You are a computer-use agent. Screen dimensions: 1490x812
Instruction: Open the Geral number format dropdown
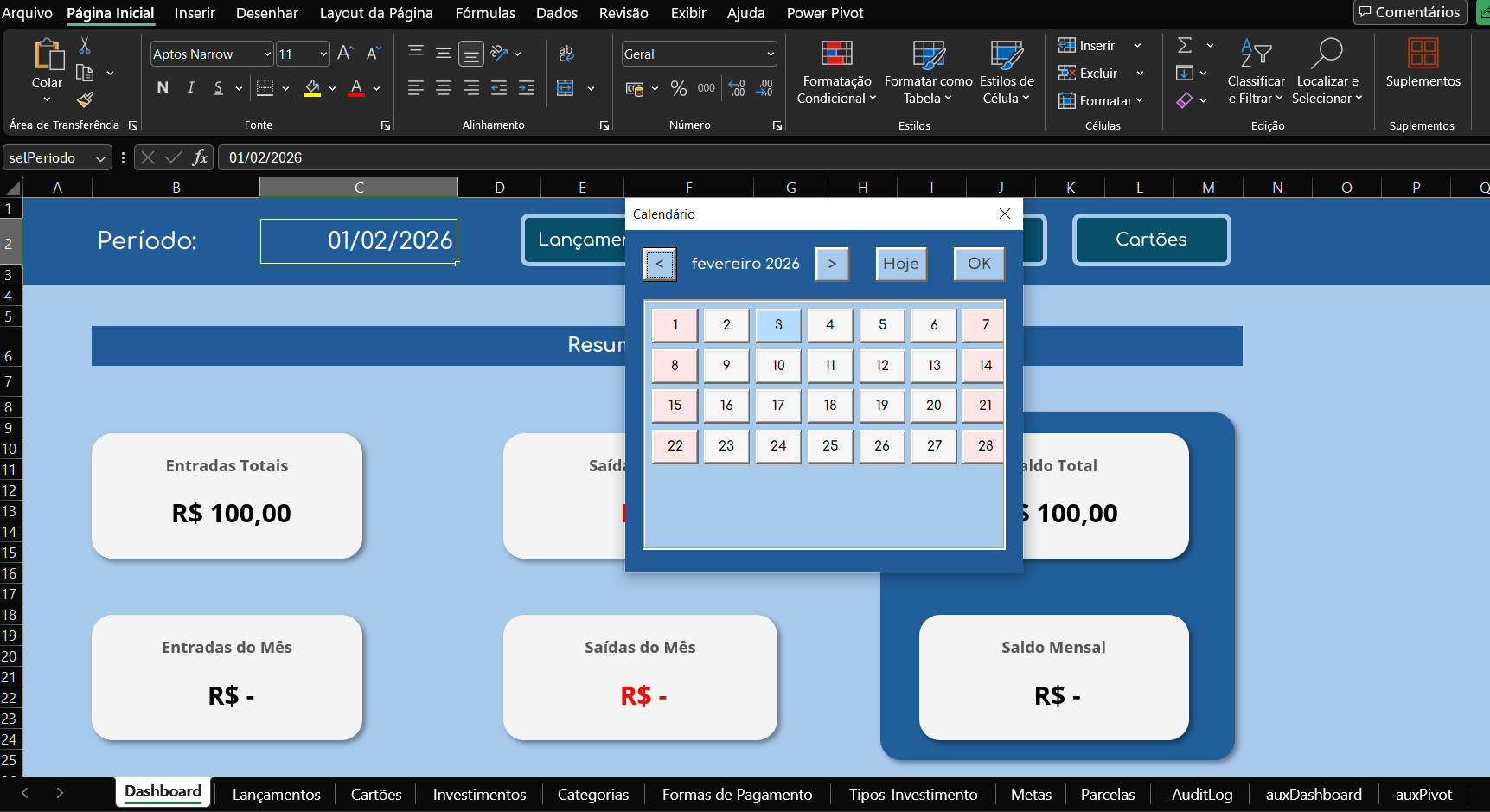(x=770, y=54)
